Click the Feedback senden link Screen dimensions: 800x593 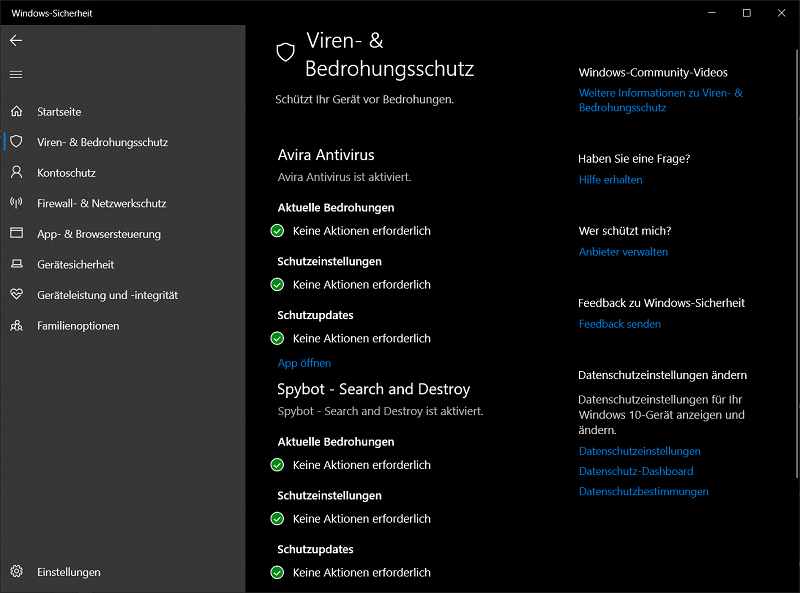619,324
